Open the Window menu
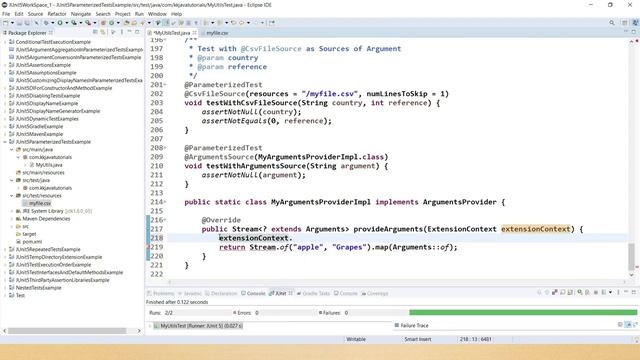 pos(157,14)
